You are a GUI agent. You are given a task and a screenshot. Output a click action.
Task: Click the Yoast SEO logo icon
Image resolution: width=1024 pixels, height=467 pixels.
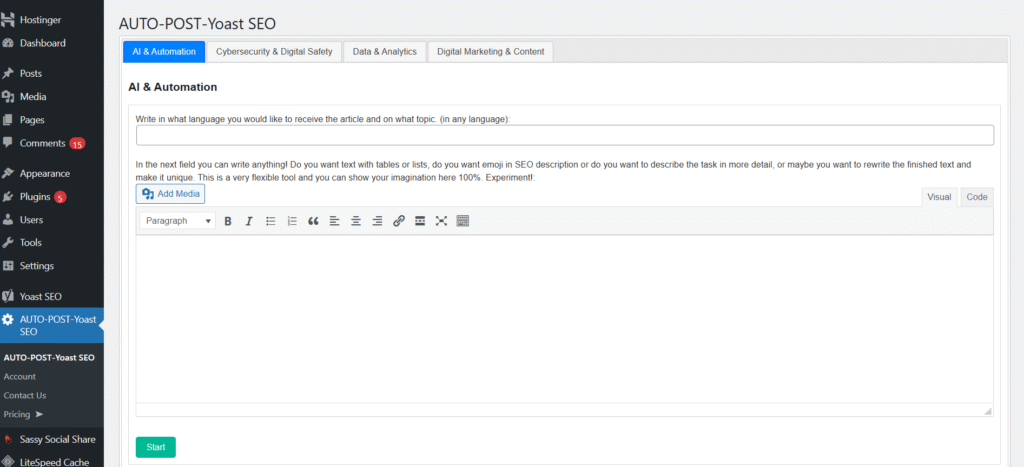(x=8, y=297)
